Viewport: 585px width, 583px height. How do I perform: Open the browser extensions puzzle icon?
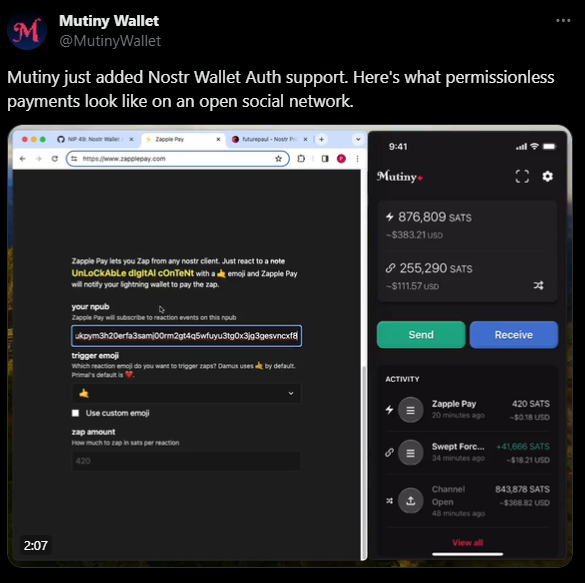pyautogui.click(x=301, y=159)
